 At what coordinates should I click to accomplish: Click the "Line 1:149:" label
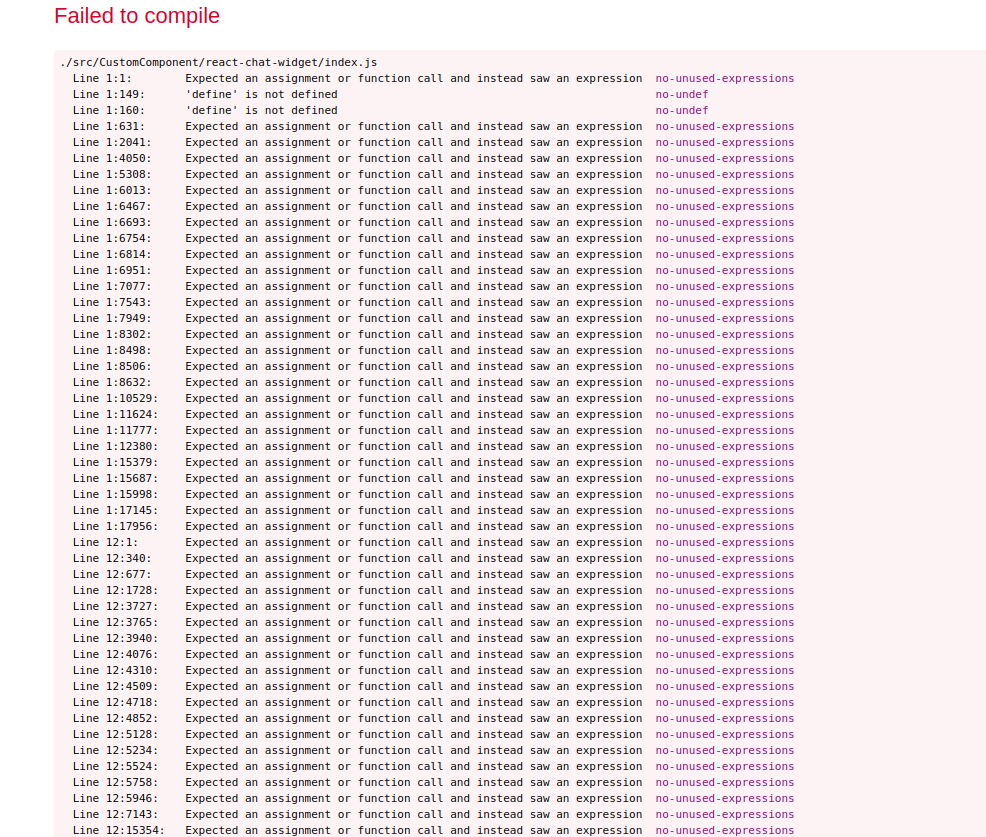pos(109,94)
